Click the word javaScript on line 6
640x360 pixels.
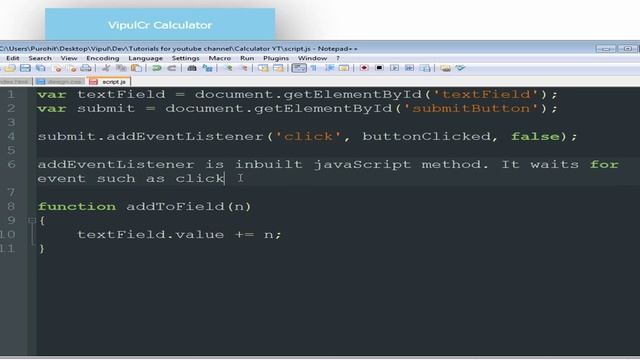(x=362, y=164)
